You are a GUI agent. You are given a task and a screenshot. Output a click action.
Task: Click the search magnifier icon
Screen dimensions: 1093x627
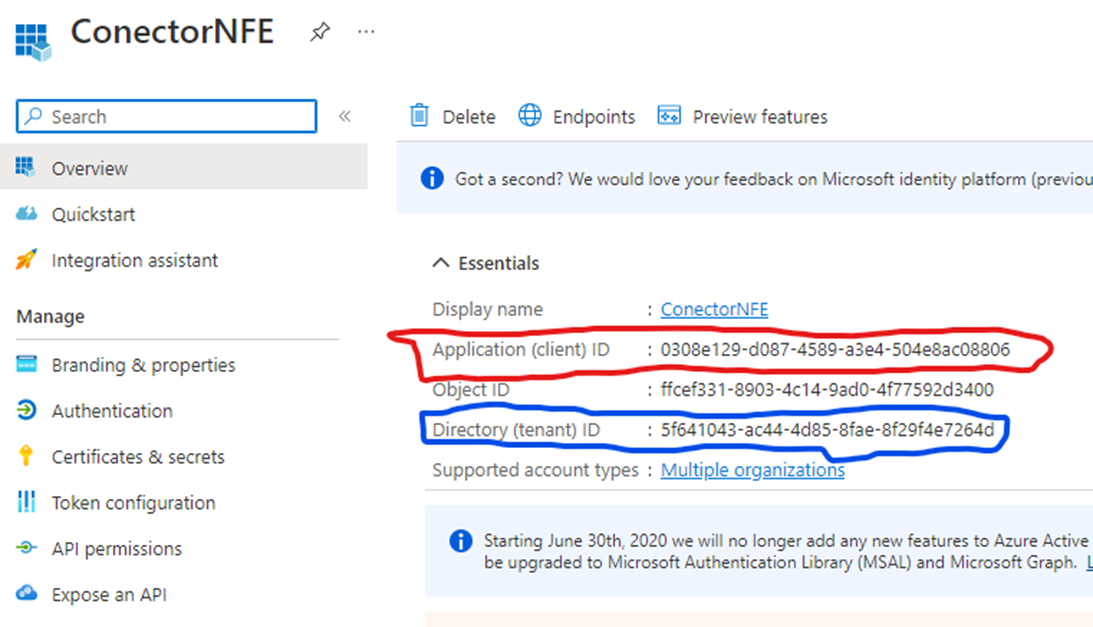(x=33, y=116)
